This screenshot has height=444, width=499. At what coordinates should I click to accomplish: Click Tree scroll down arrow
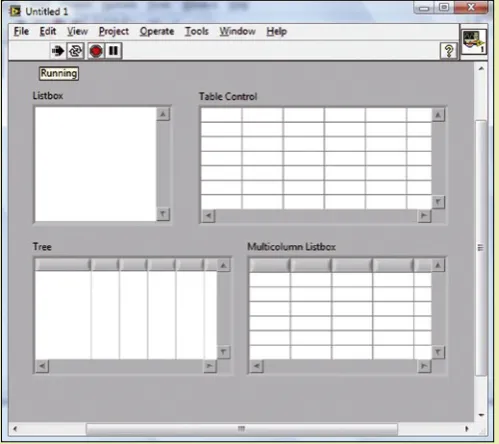pos(223,352)
